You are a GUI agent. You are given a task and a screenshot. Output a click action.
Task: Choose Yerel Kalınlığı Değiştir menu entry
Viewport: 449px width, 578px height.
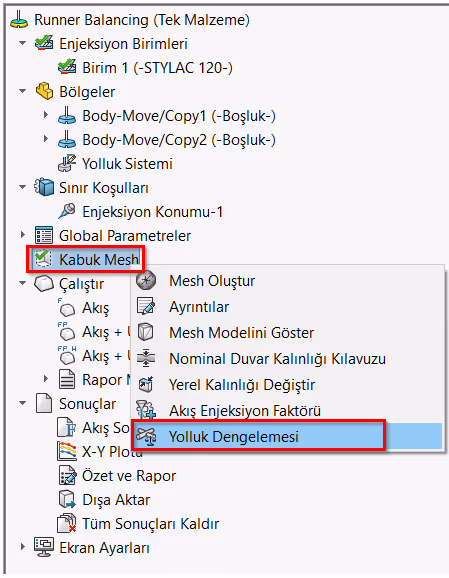click(x=288, y=384)
